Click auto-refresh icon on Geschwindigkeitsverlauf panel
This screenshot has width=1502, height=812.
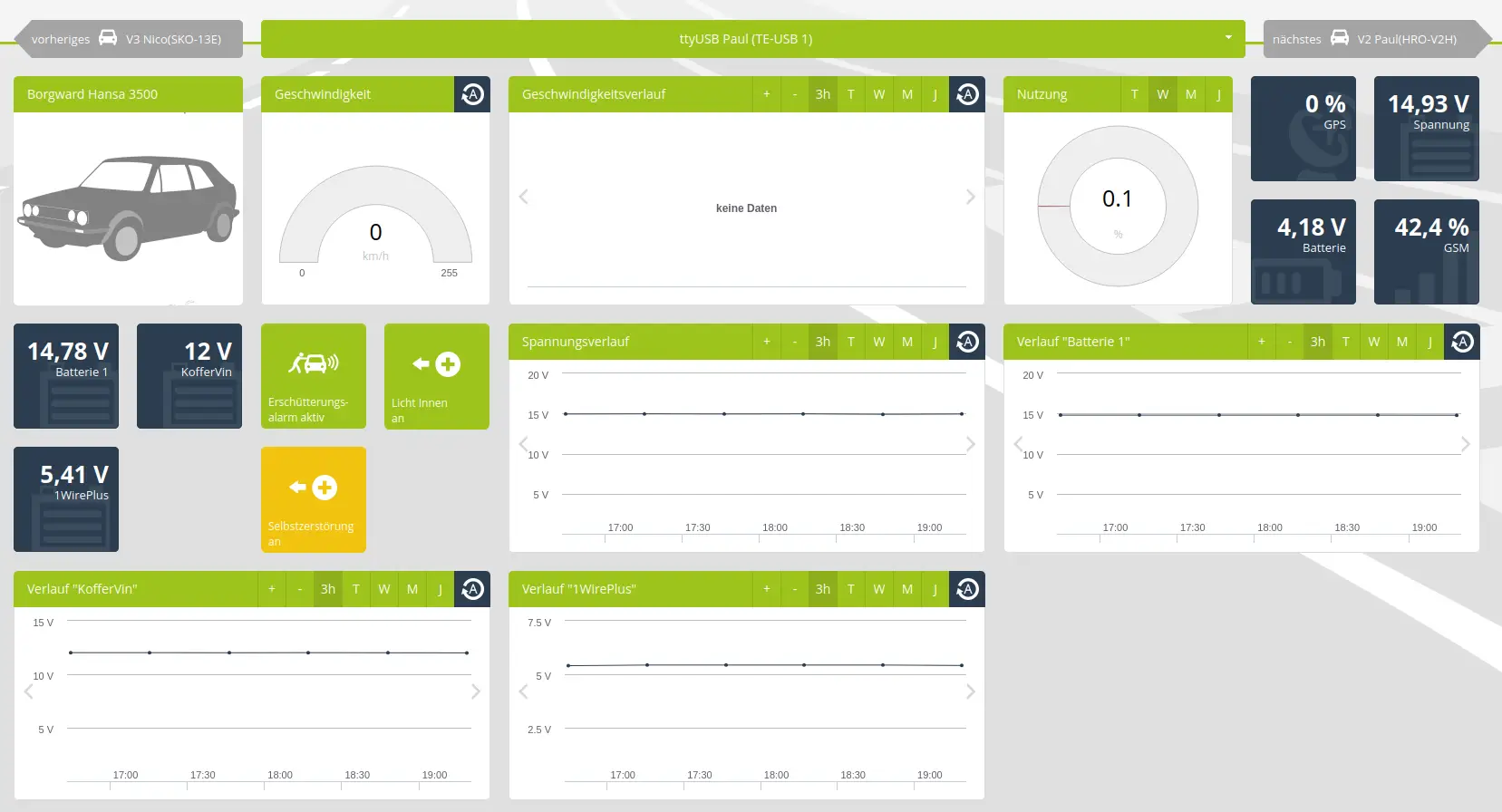[x=967, y=94]
